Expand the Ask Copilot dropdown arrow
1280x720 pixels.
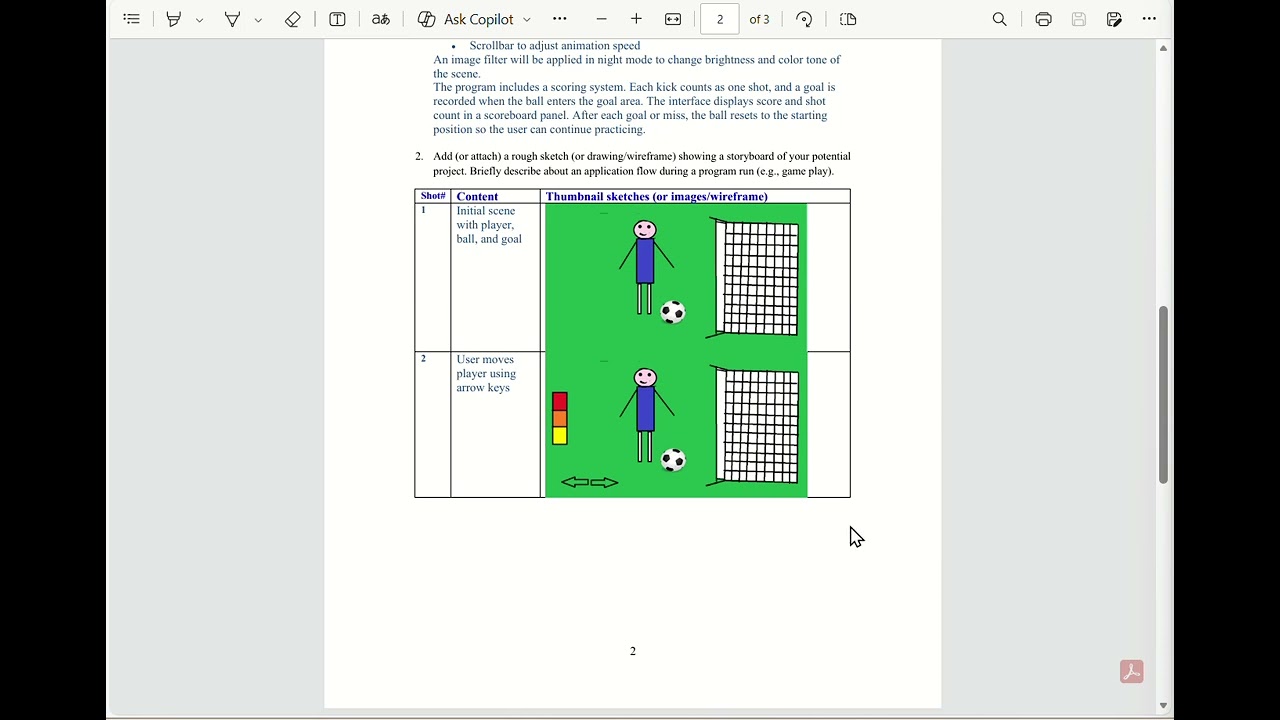527,19
